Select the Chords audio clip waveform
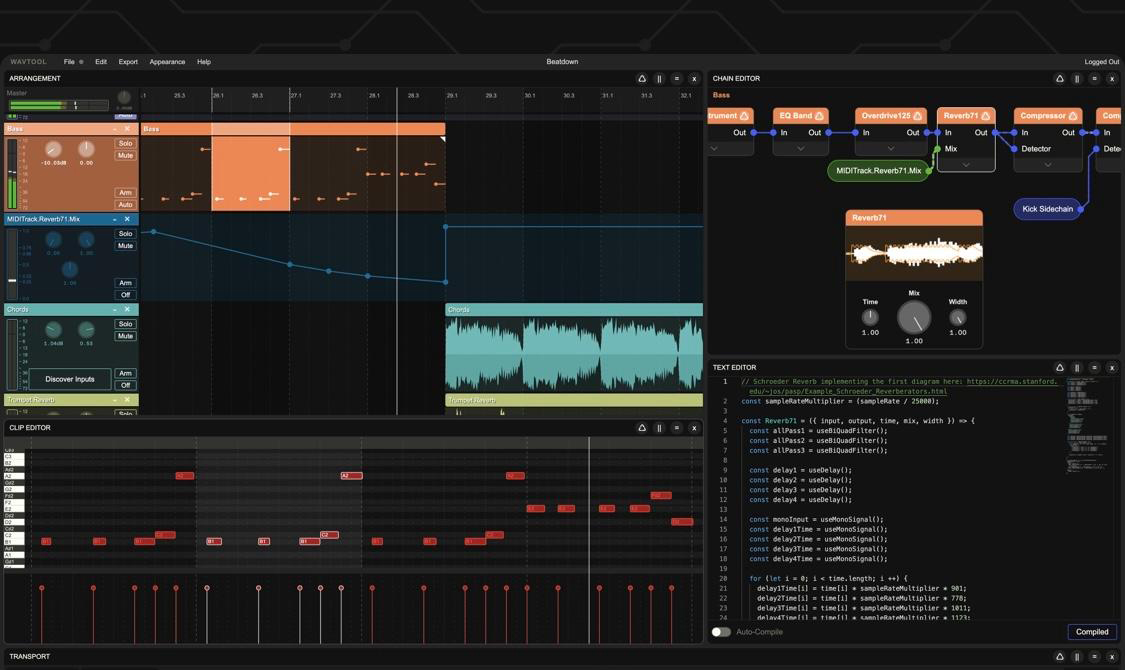Image resolution: width=1125 pixels, height=670 pixels. click(574, 354)
